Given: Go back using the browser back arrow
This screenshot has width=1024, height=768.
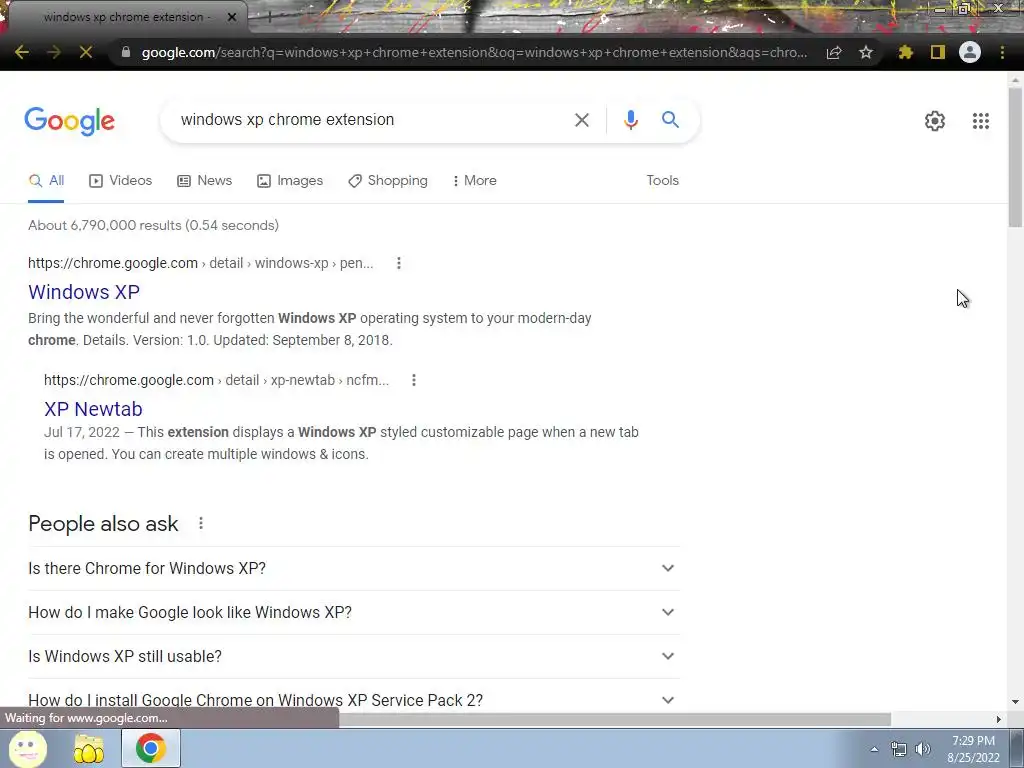Looking at the screenshot, I should 22,52.
